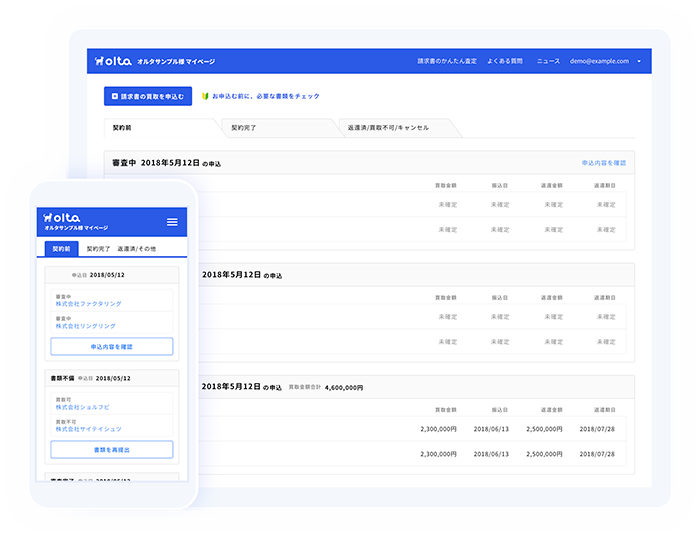Select the desktop 契約前 tab

coord(162,128)
